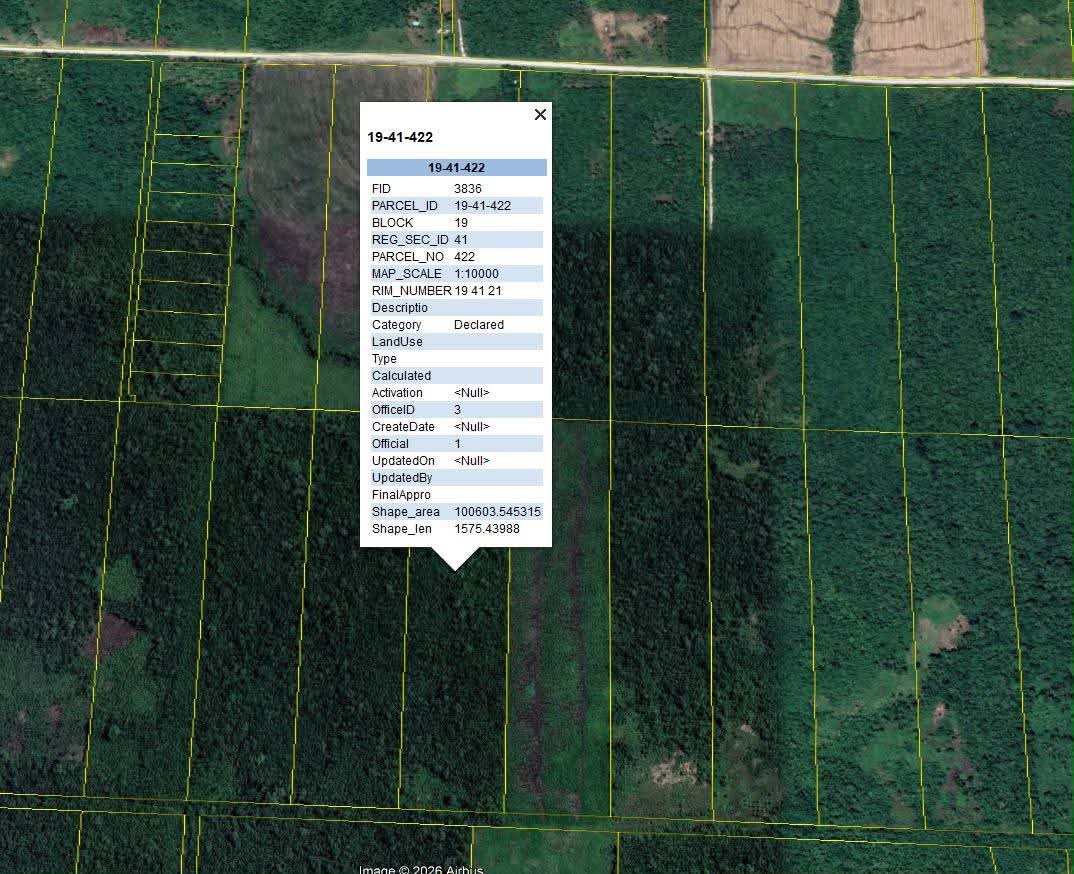
Task: Click the BLOCK value 19
Action: tap(461, 223)
